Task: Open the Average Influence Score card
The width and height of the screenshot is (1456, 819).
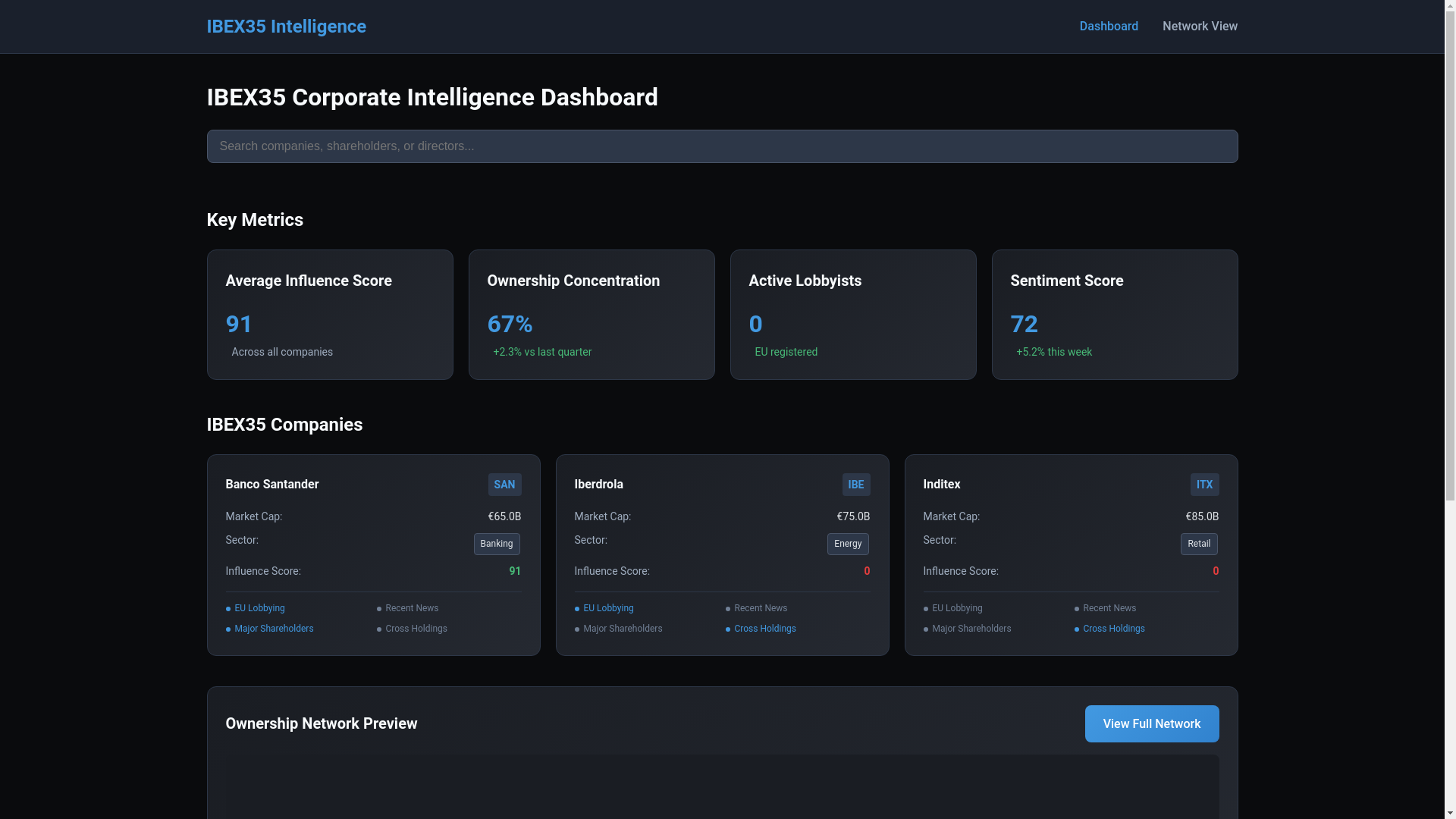Action: (x=330, y=315)
